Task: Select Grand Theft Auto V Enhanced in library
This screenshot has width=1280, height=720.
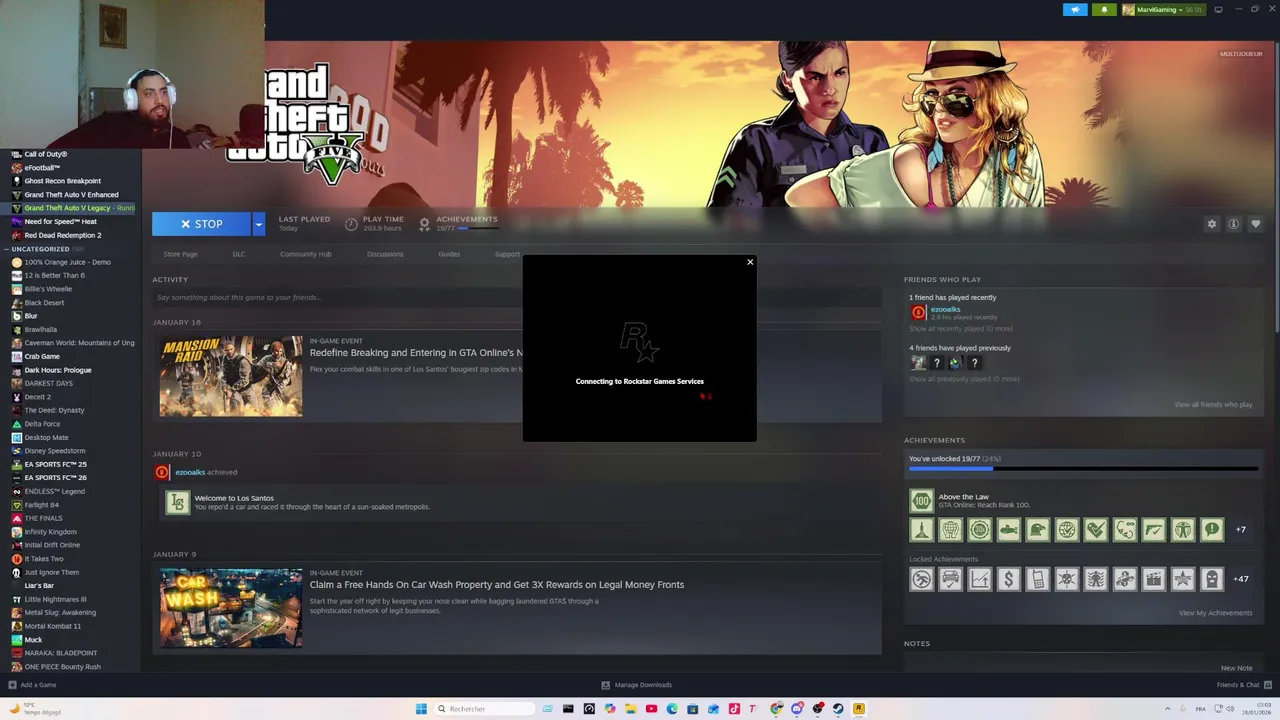Action: 71,195
